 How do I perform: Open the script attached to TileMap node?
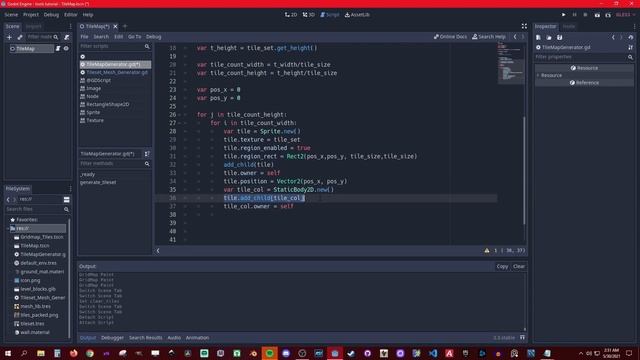click(58, 49)
